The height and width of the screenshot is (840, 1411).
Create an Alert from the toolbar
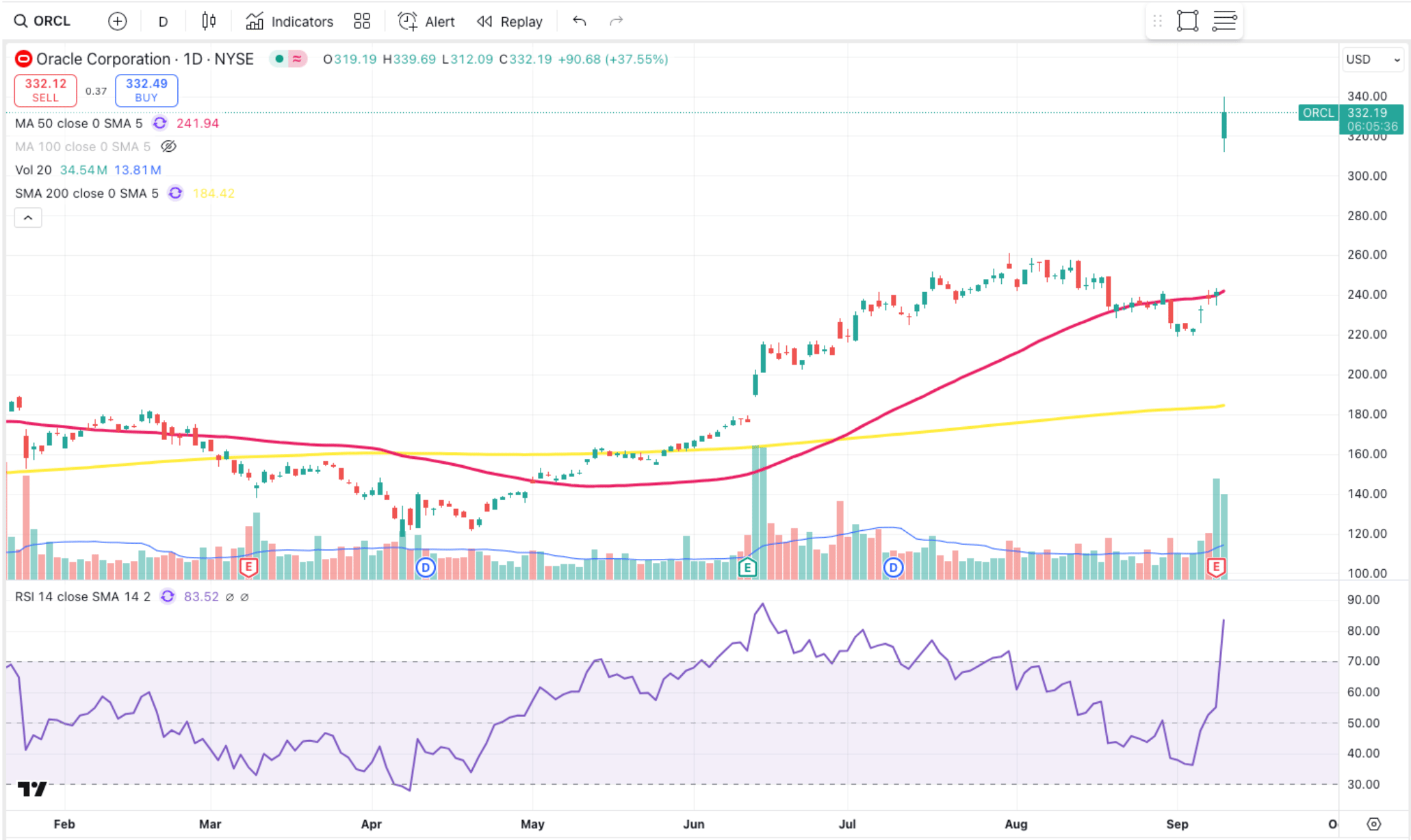426,21
